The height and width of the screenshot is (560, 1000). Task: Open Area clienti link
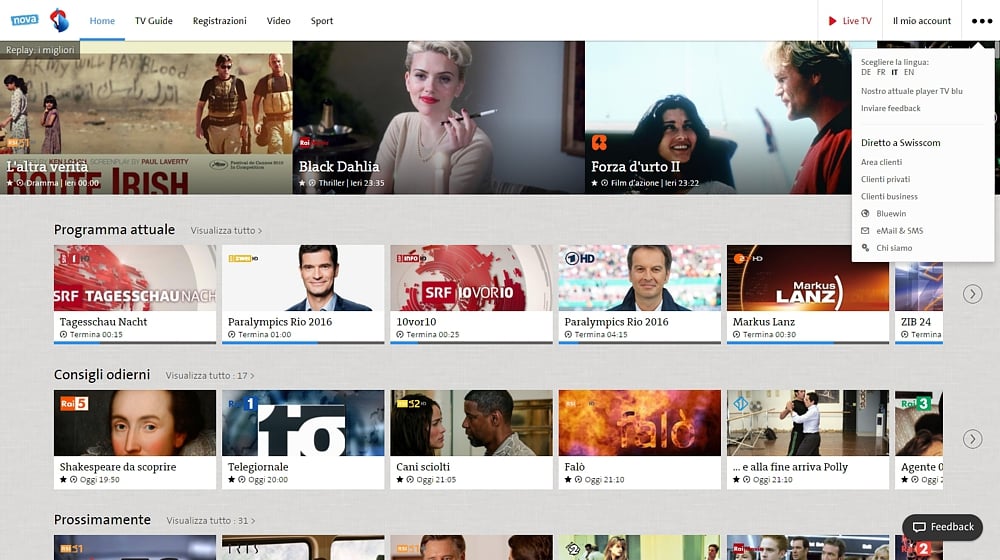[881, 162]
